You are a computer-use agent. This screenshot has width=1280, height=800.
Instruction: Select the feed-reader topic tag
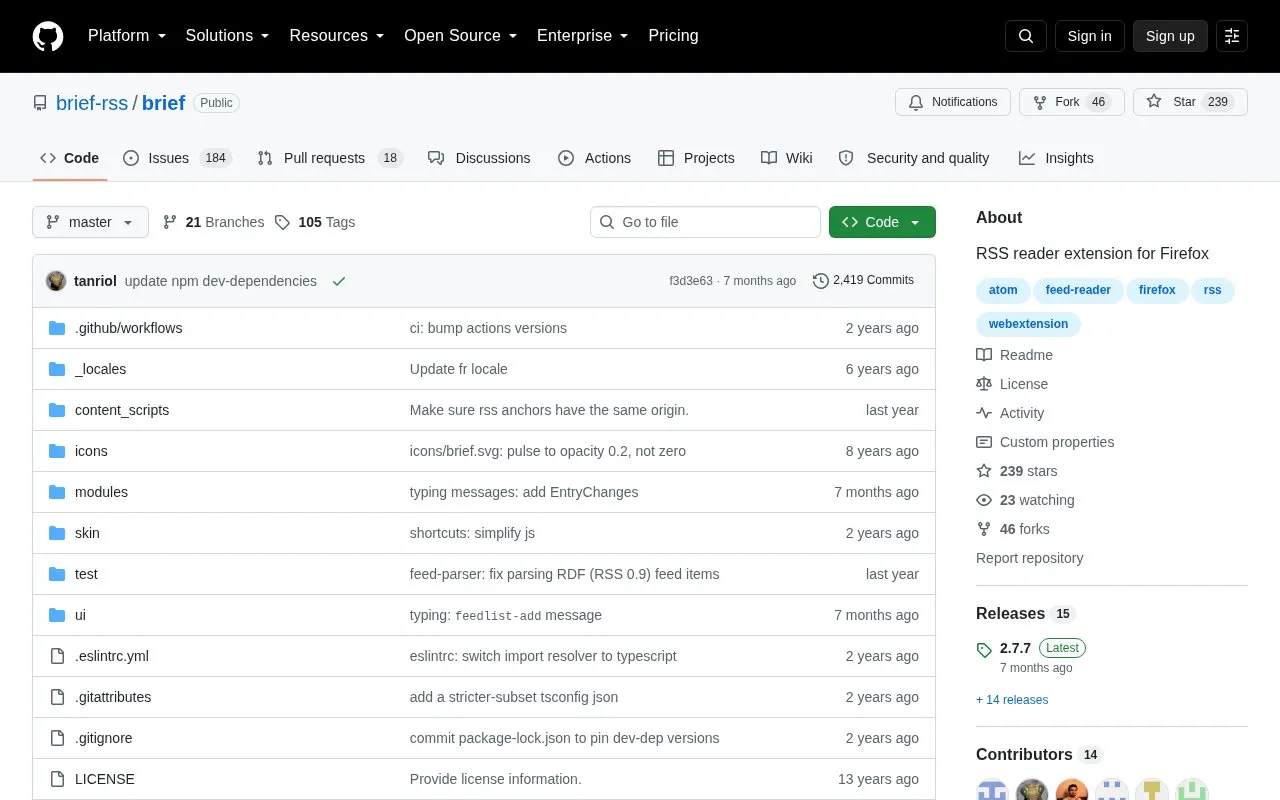(x=1078, y=290)
